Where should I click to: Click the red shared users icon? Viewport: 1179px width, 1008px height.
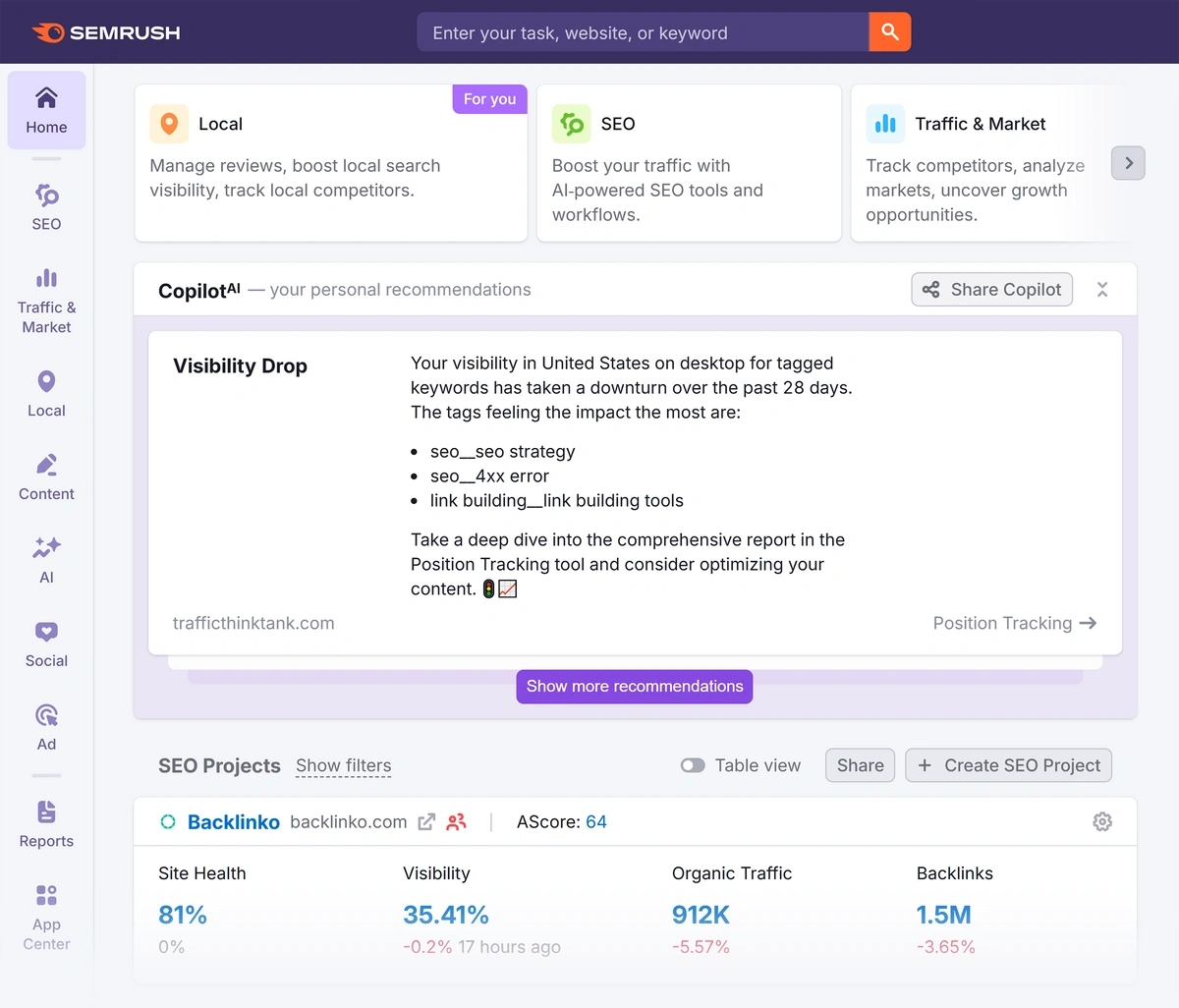click(x=456, y=821)
